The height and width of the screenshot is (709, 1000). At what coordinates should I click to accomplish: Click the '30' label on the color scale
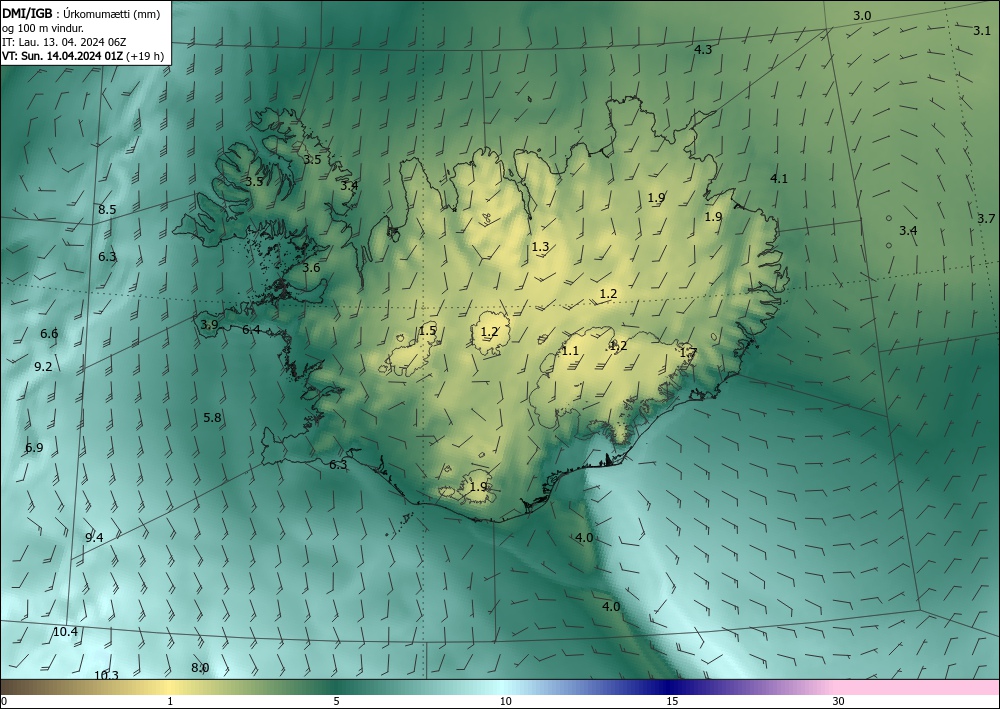pyautogui.click(x=839, y=701)
